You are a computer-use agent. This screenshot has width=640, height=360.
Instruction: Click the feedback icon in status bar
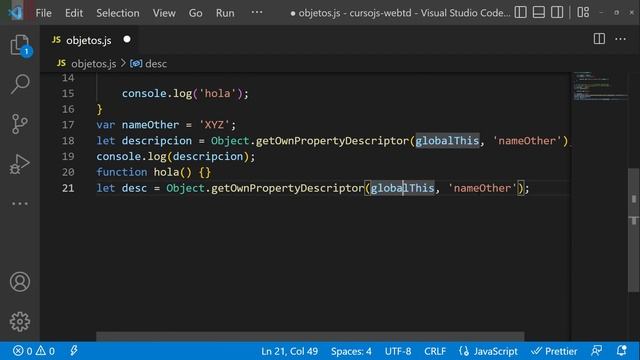[x=596, y=351]
